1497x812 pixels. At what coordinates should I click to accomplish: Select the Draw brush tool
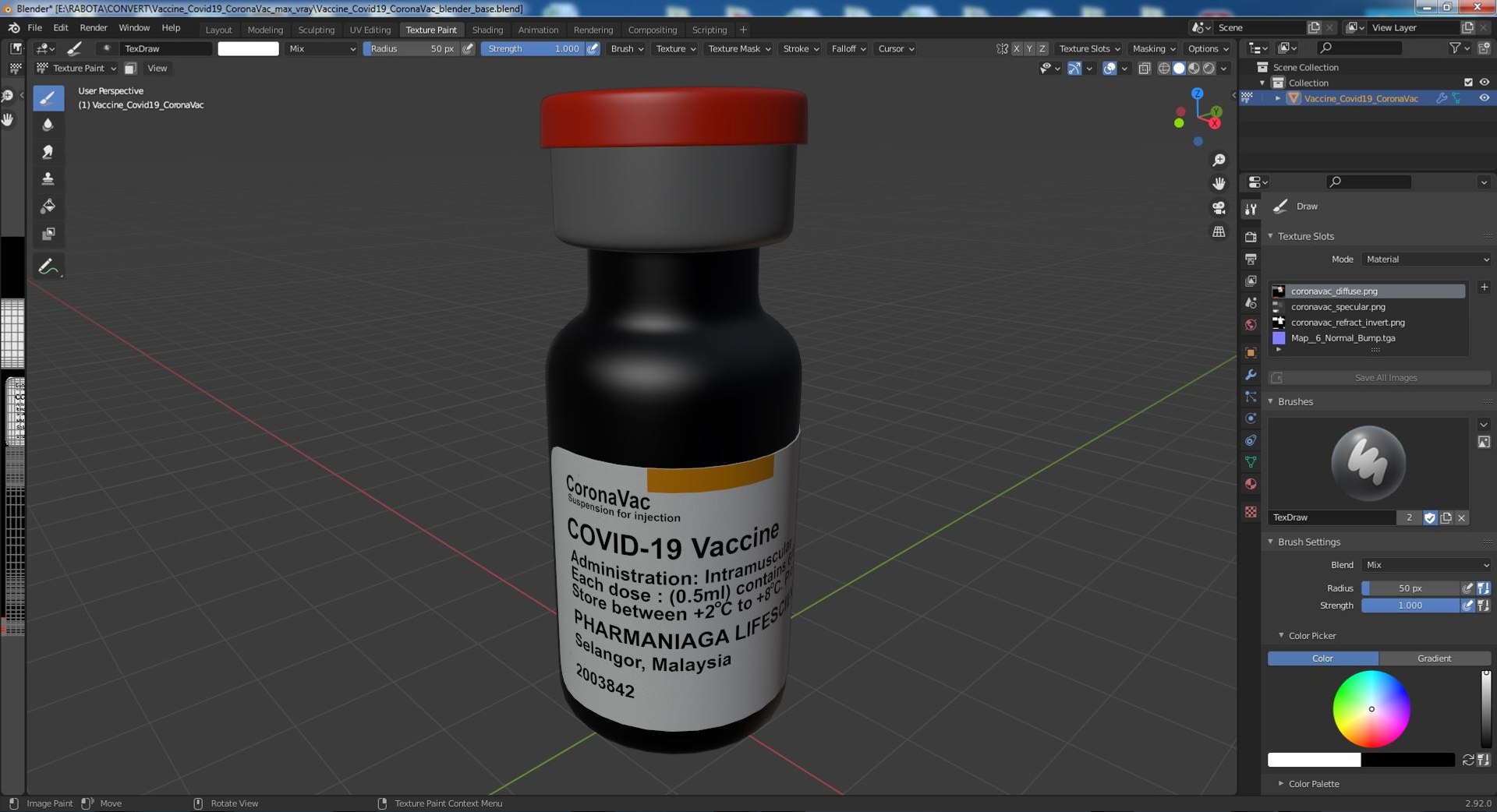pyautogui.click(x=48, y=98)
